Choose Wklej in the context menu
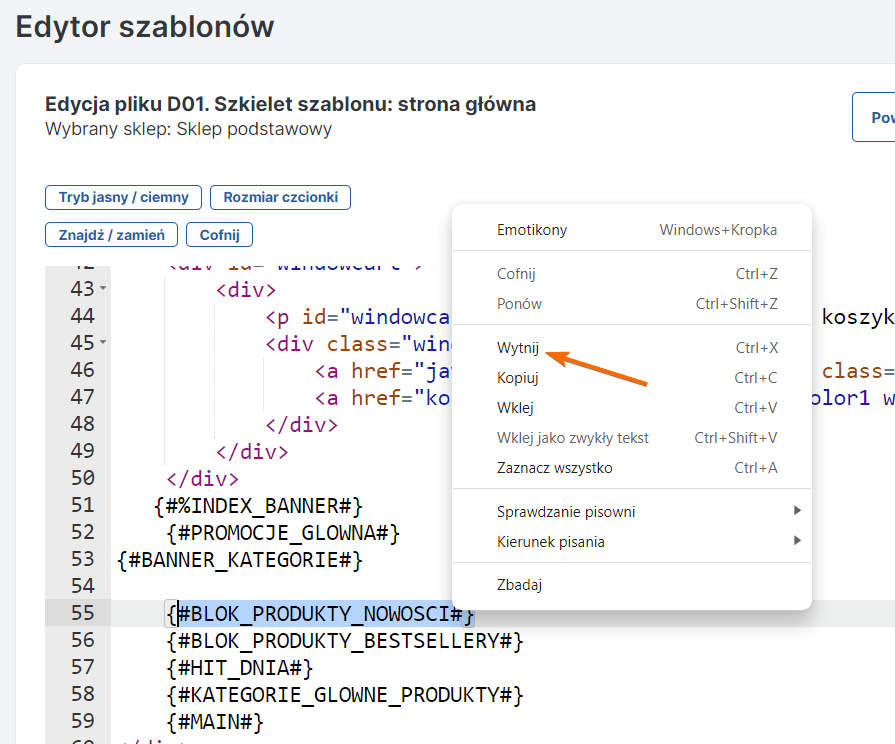Viewport: 895px width, 744px height. 515,408
